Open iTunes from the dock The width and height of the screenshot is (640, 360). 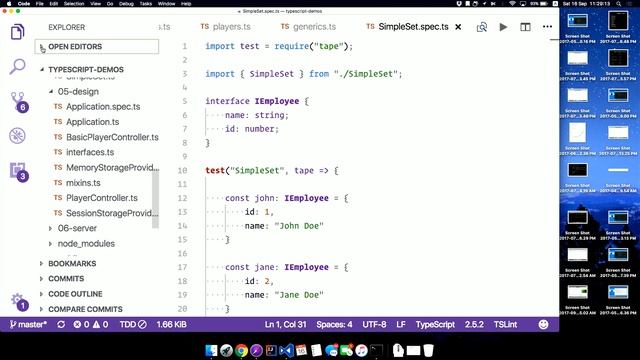tap(361, 350)
